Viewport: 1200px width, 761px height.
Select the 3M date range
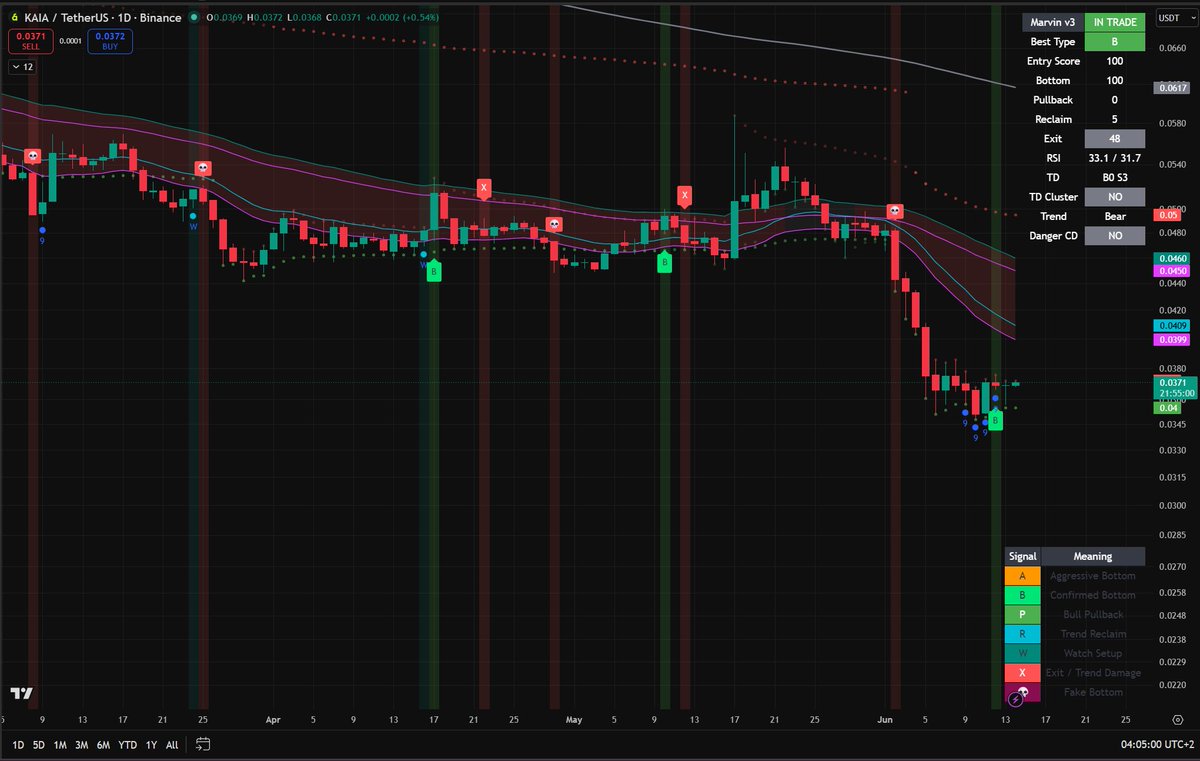tap(82, 745)
